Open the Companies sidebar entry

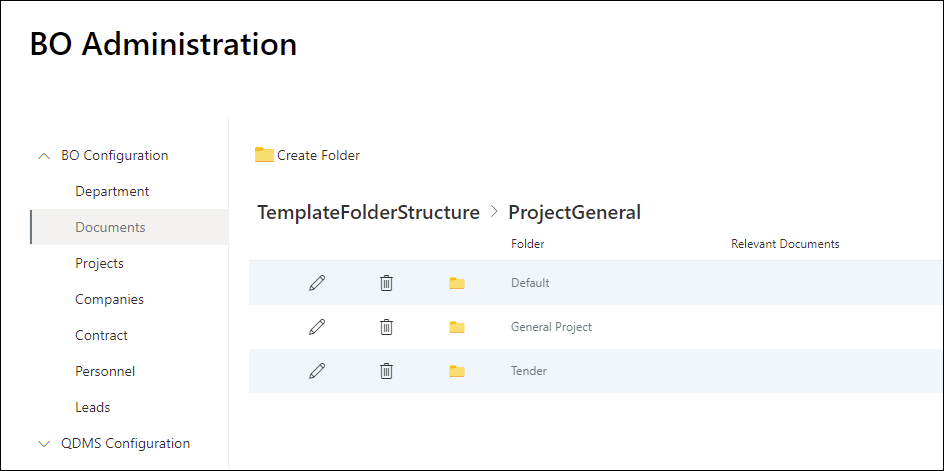point(110,299)
